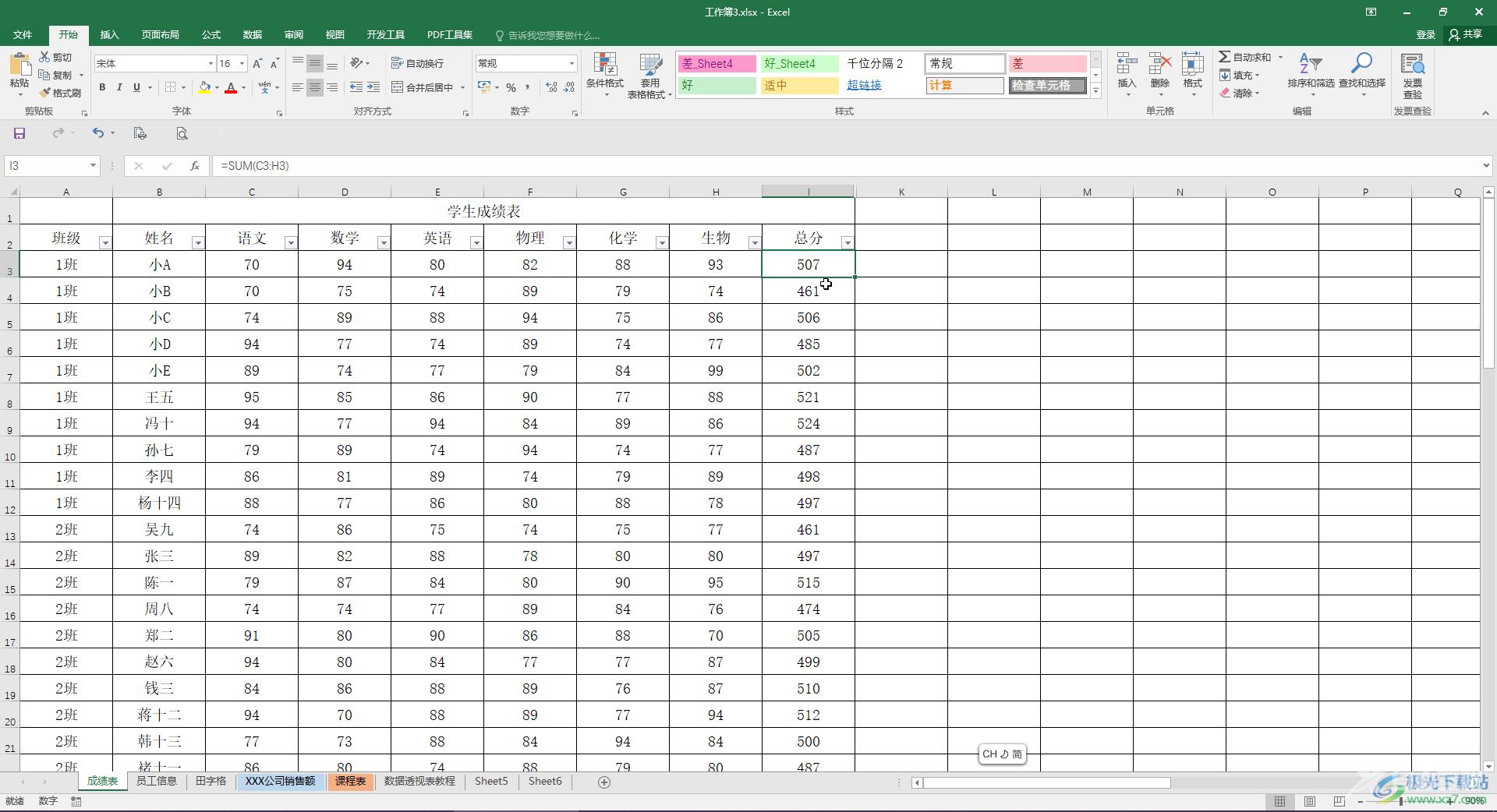
Task: Open the 班级 column filter dropdown
Action: pos(105,243)
